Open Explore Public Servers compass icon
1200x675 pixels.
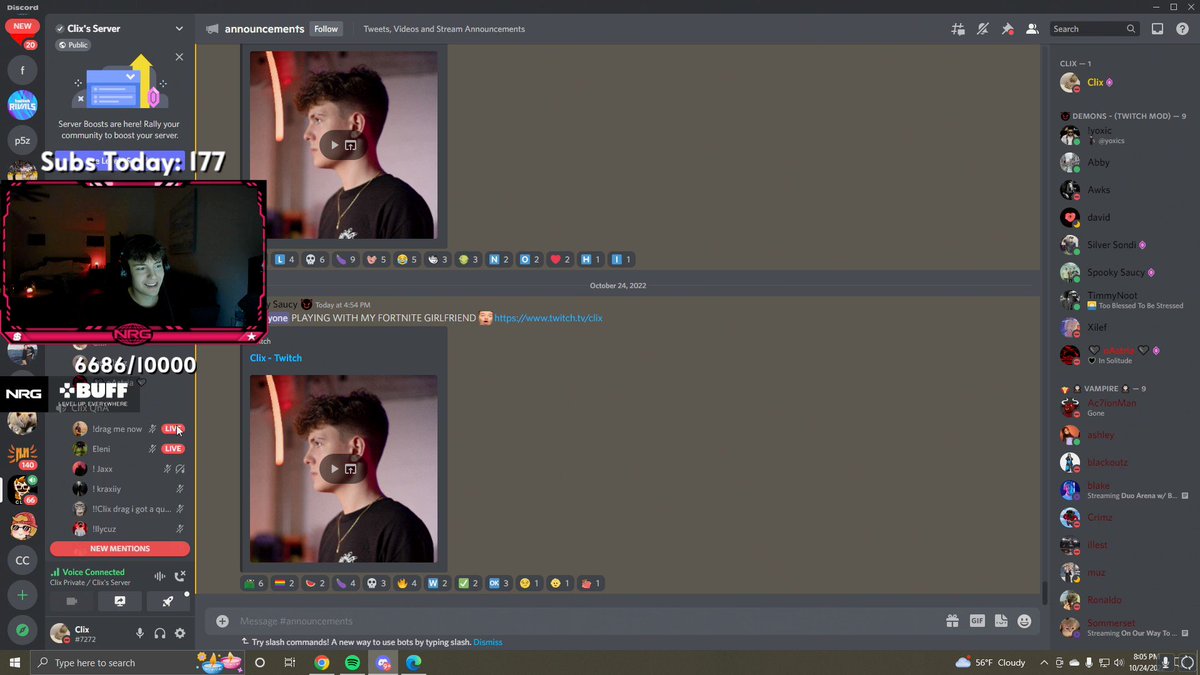click(22, 630)
